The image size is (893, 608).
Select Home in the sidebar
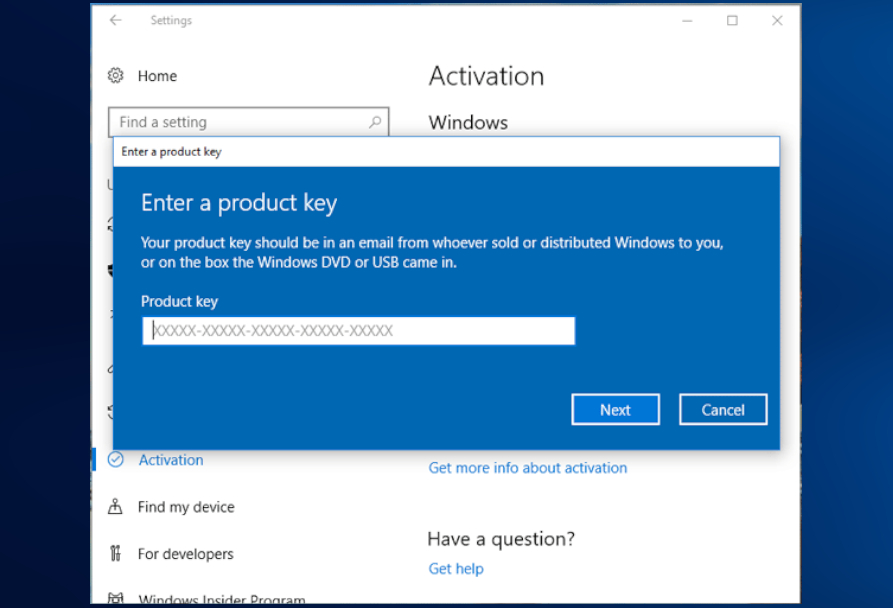[158, 76]
